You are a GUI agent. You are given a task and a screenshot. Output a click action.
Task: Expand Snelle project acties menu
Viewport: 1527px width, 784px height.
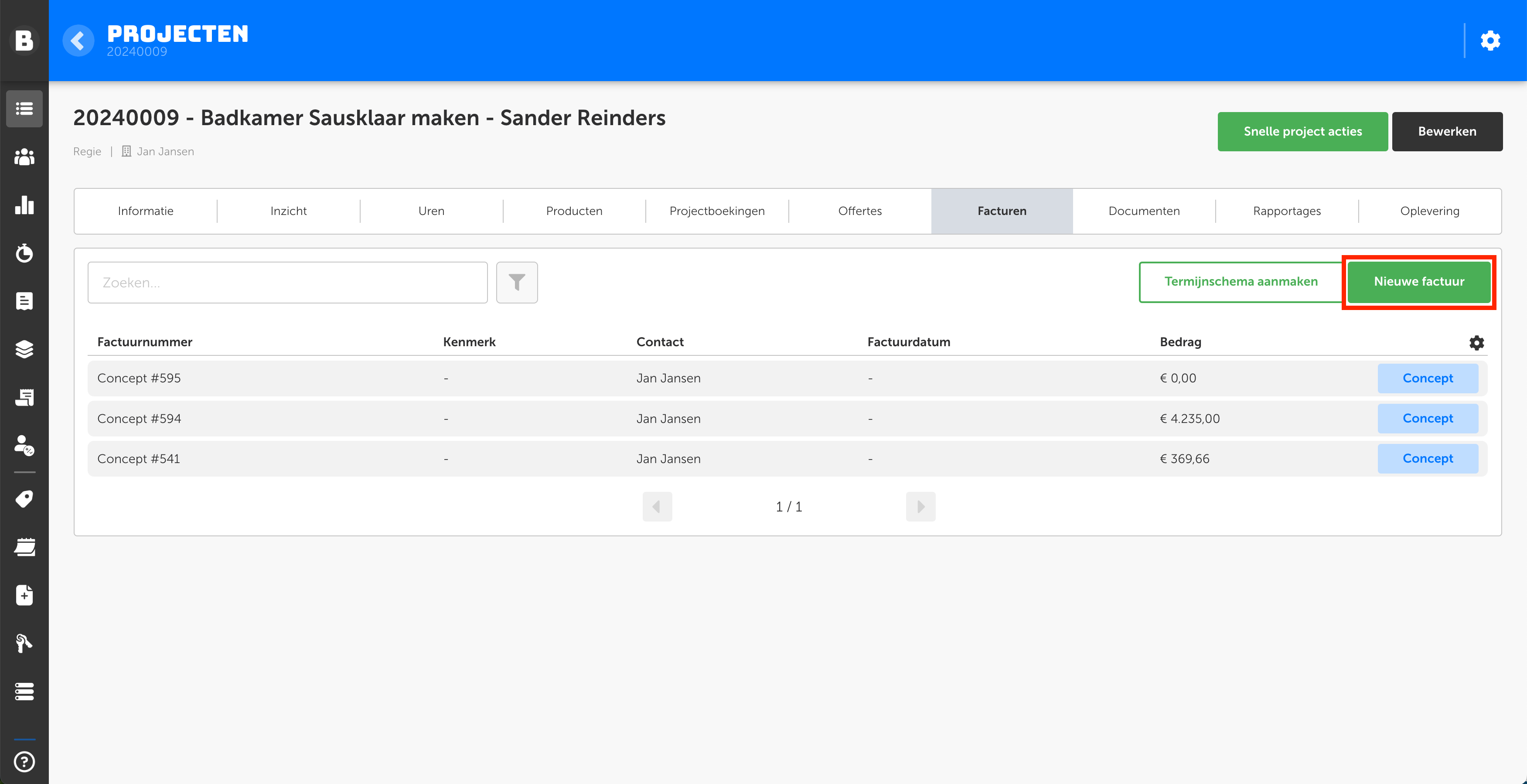coord(1302,132)
